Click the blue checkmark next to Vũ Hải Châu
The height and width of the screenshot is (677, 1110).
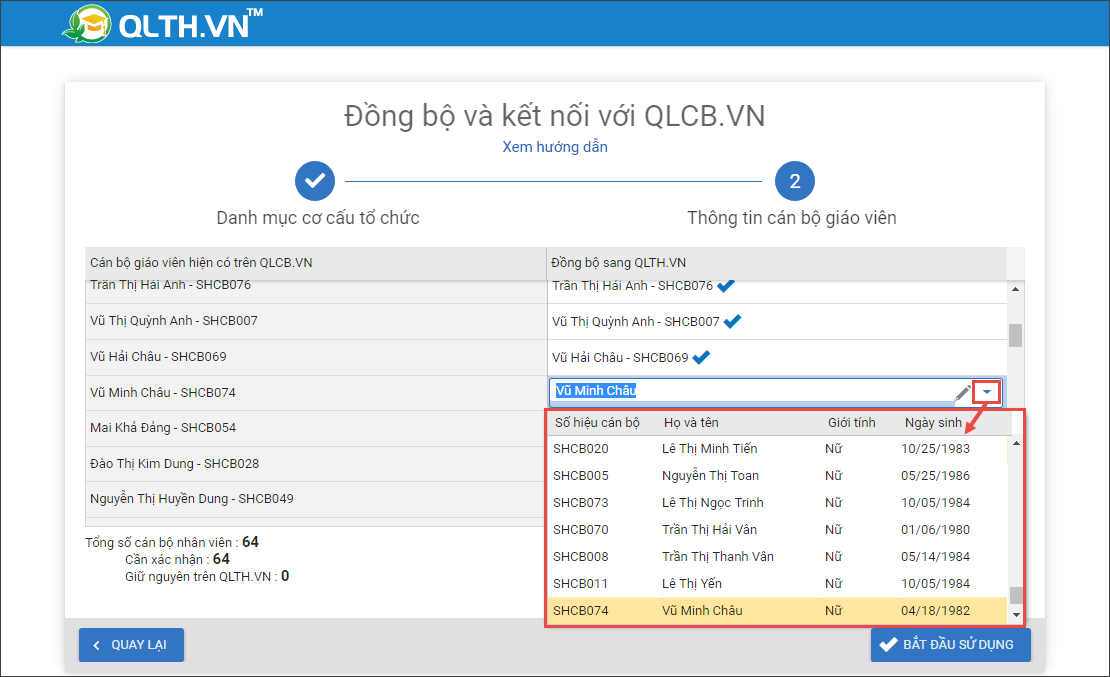click(701, 358)
